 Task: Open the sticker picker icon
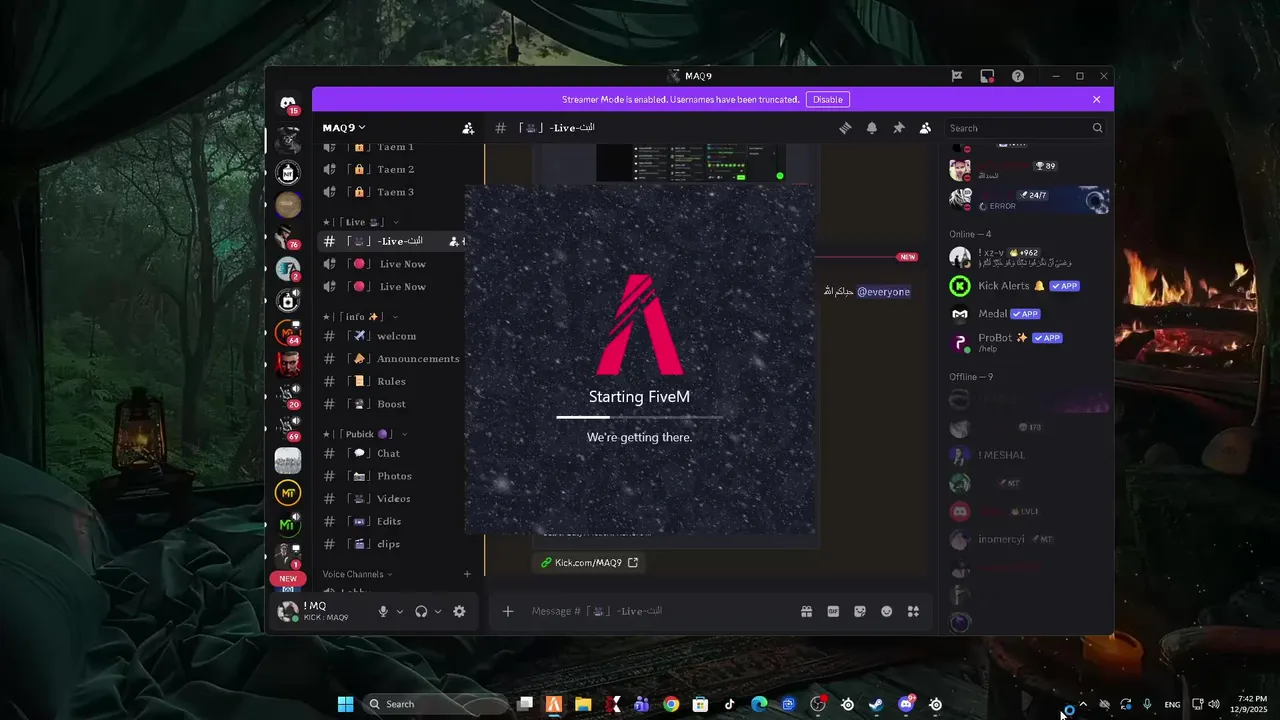860,611
